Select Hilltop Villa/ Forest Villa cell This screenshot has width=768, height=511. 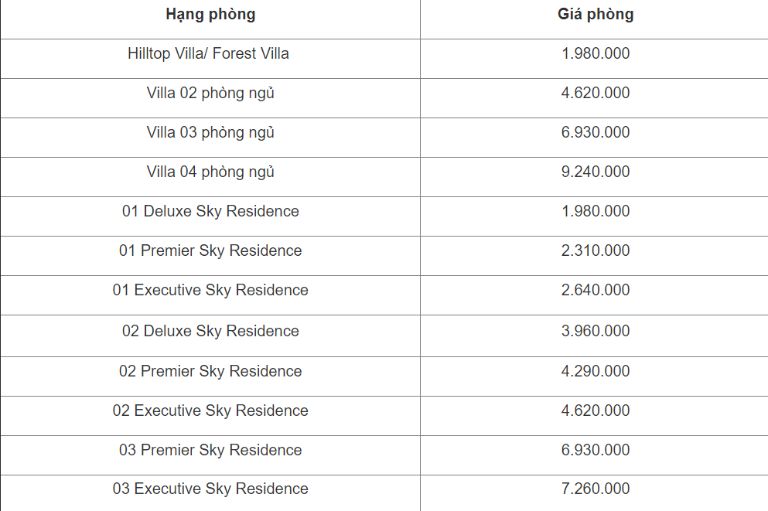[211, 58]
